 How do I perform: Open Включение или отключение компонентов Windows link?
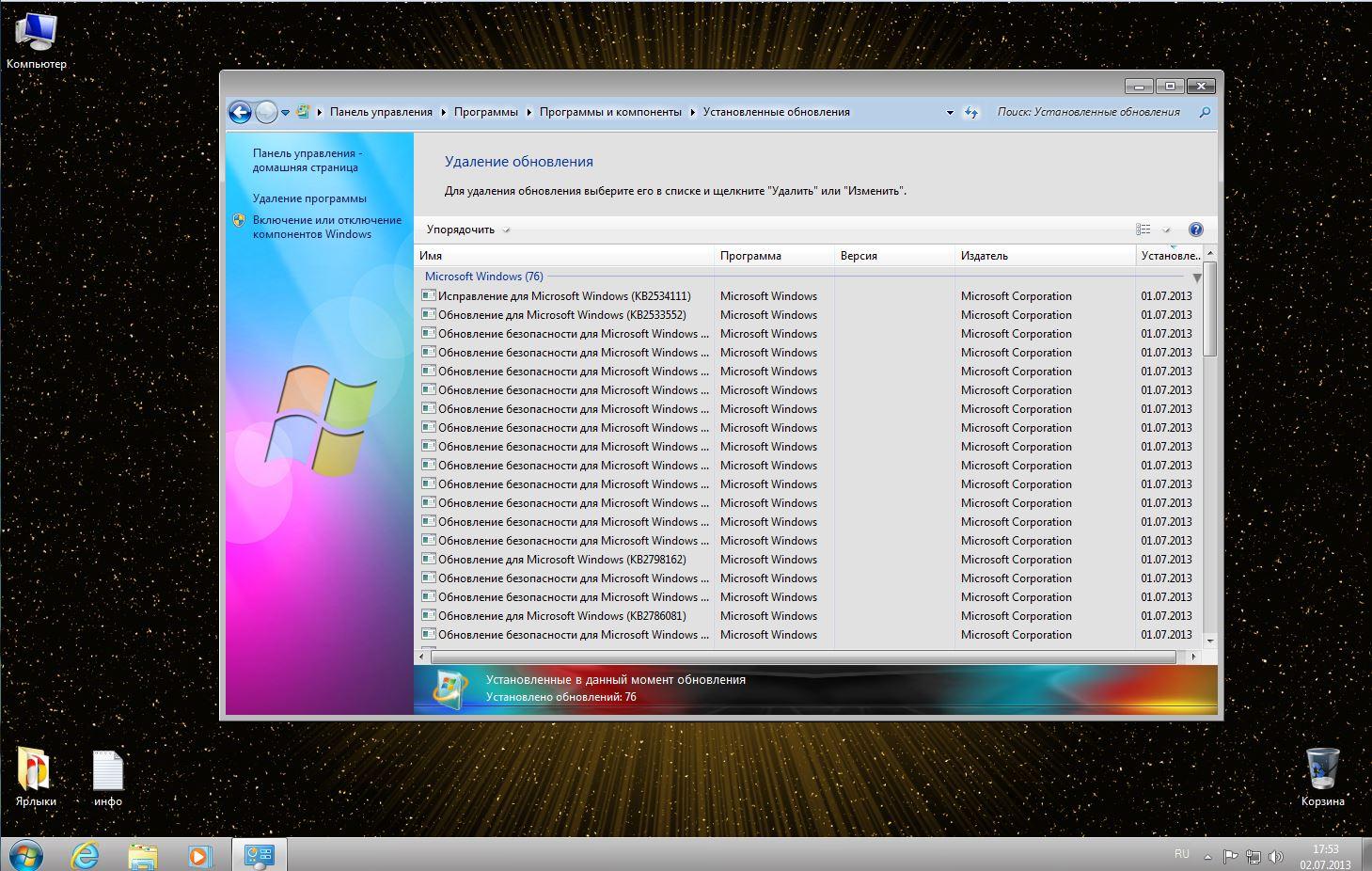(326, 227)
